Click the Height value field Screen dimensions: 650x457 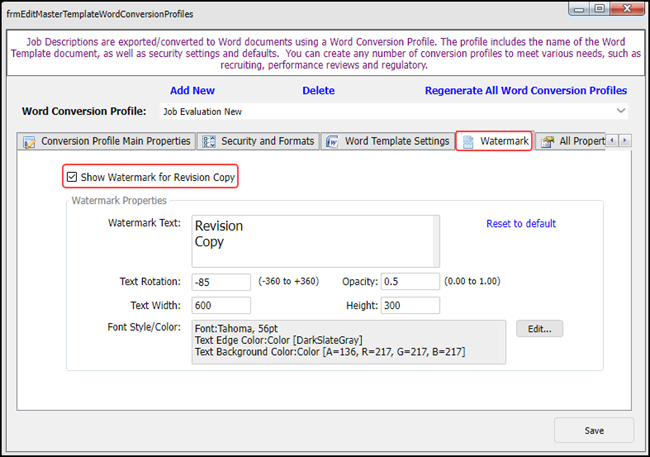[410, 305]
